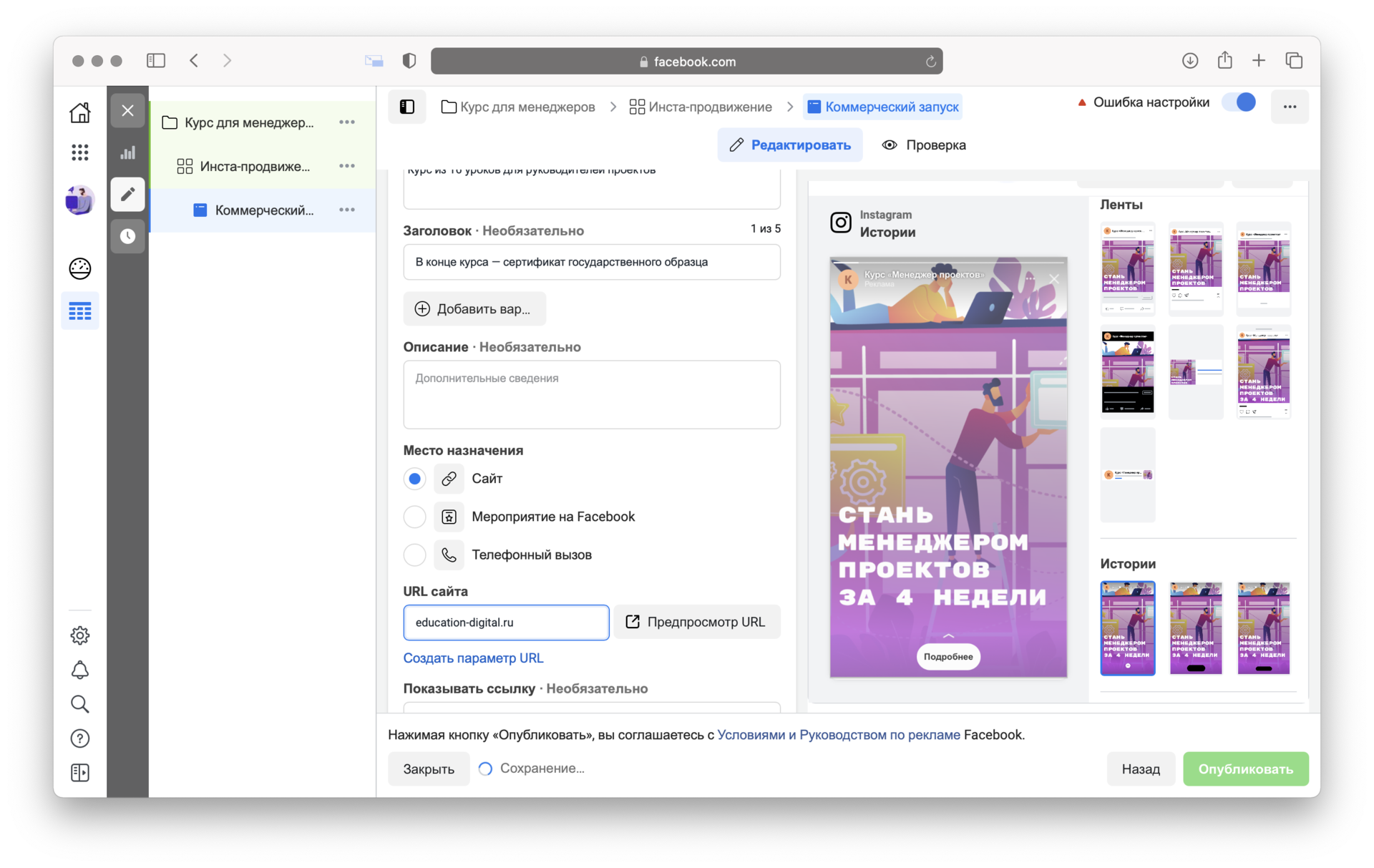1374x868 pixels.
Task: Click the Создать параметр URL link
Action: click(x=473, y=658)
